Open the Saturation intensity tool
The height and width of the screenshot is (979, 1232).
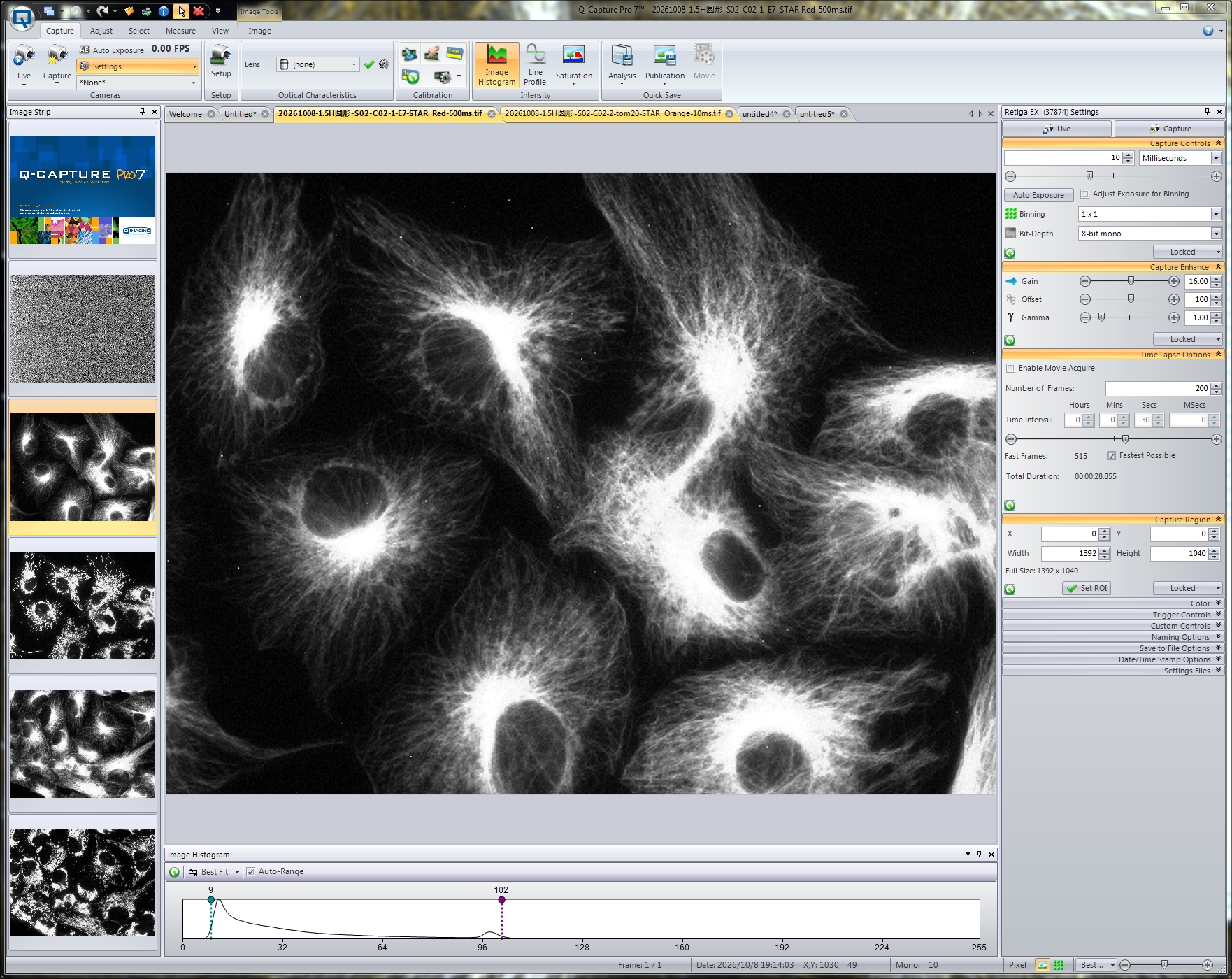pyautogui.click(x=574, y=66)
